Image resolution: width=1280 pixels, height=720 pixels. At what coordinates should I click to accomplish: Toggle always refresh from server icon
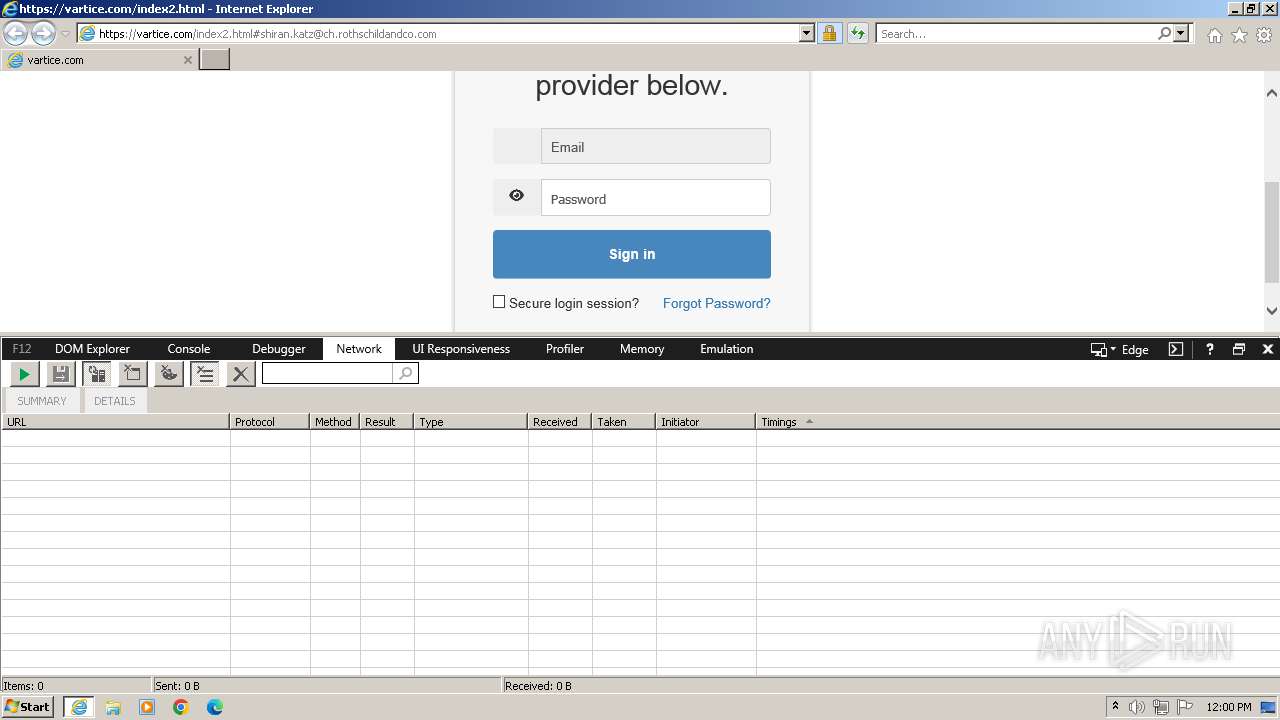coord(97,374)
